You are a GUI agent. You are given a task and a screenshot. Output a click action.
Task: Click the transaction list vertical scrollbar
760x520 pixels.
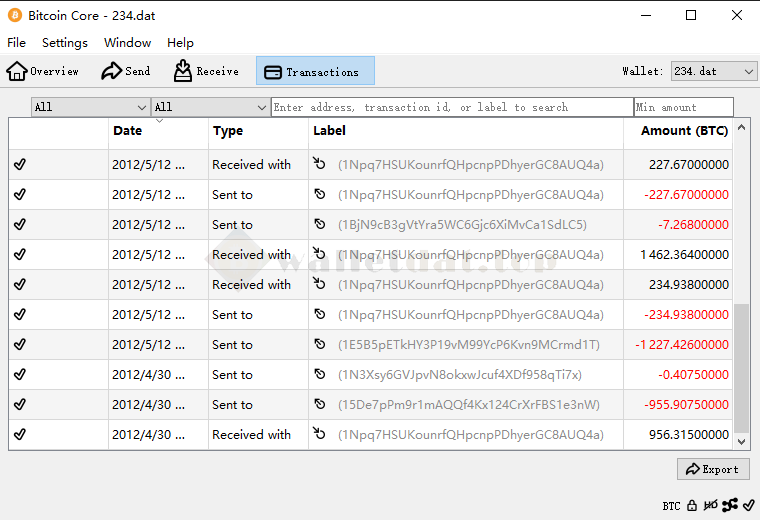click(x=741, y=370)
